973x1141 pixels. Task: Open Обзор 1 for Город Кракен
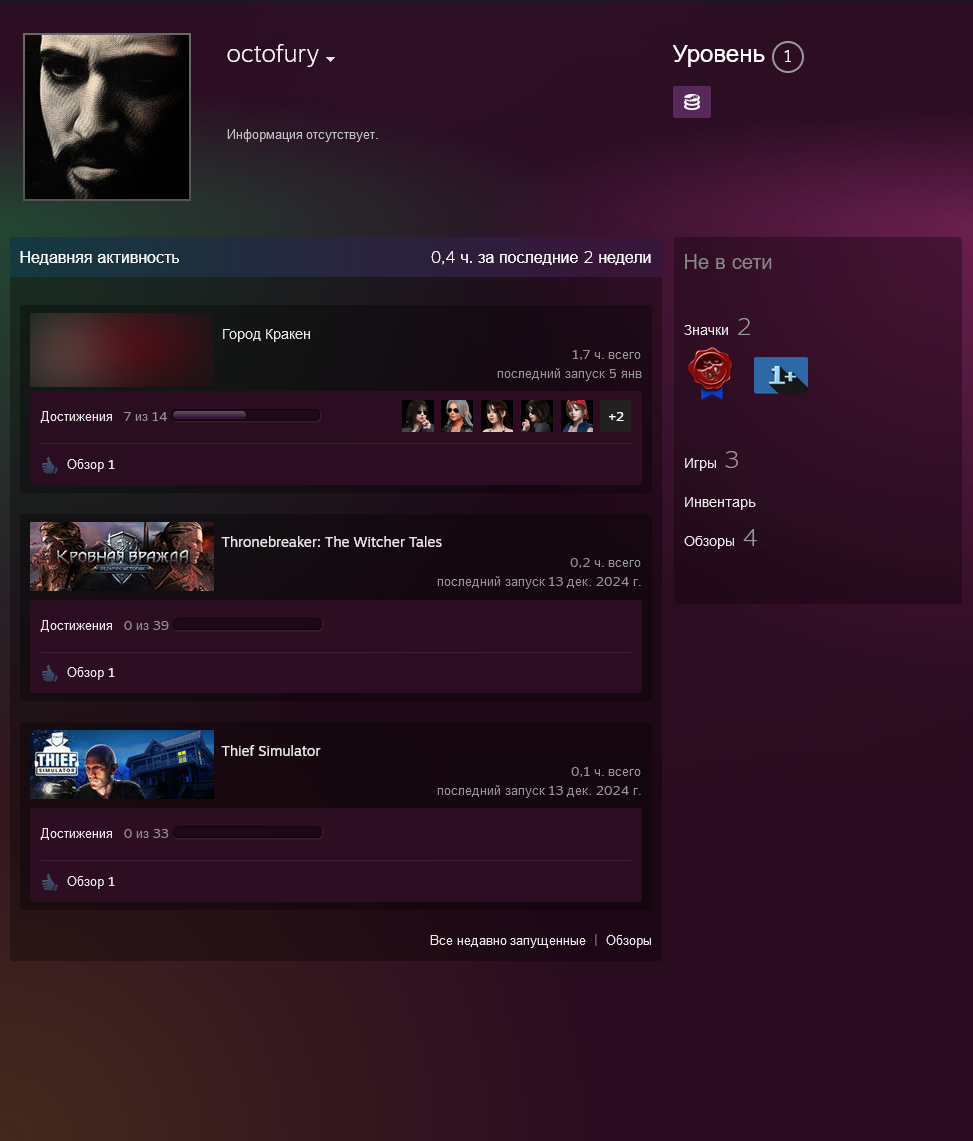pyautogui.click(x=91, y=464)
